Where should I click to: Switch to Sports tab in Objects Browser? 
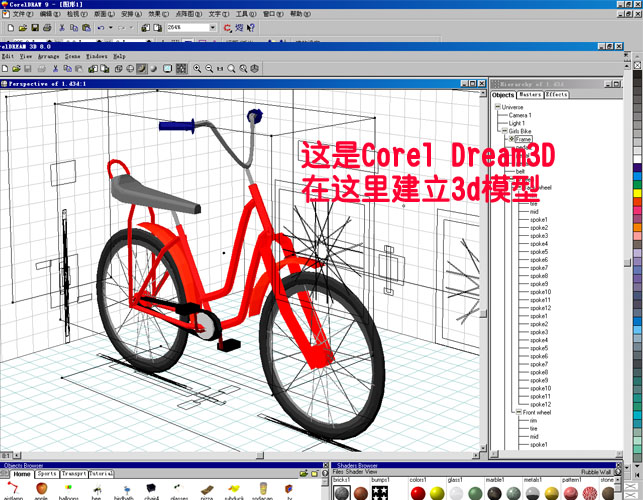coord(47,474)
